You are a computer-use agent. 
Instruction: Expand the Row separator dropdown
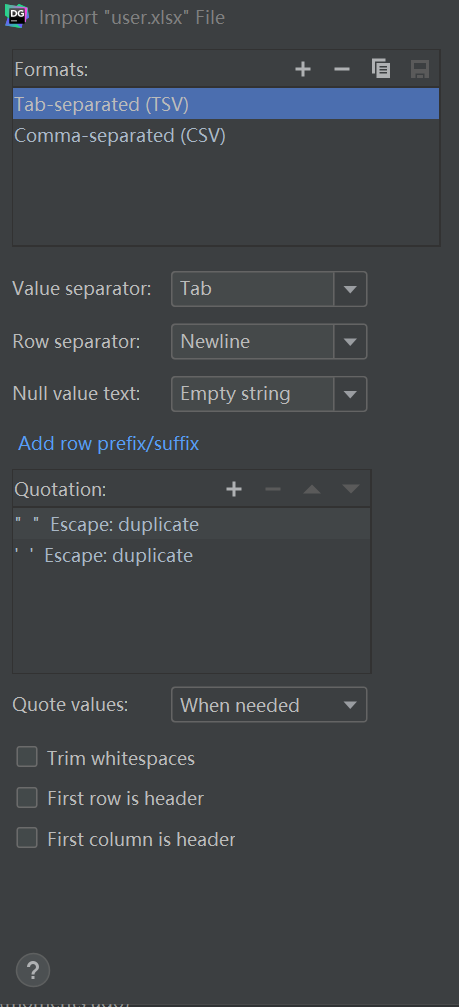[x=269, y=342]
